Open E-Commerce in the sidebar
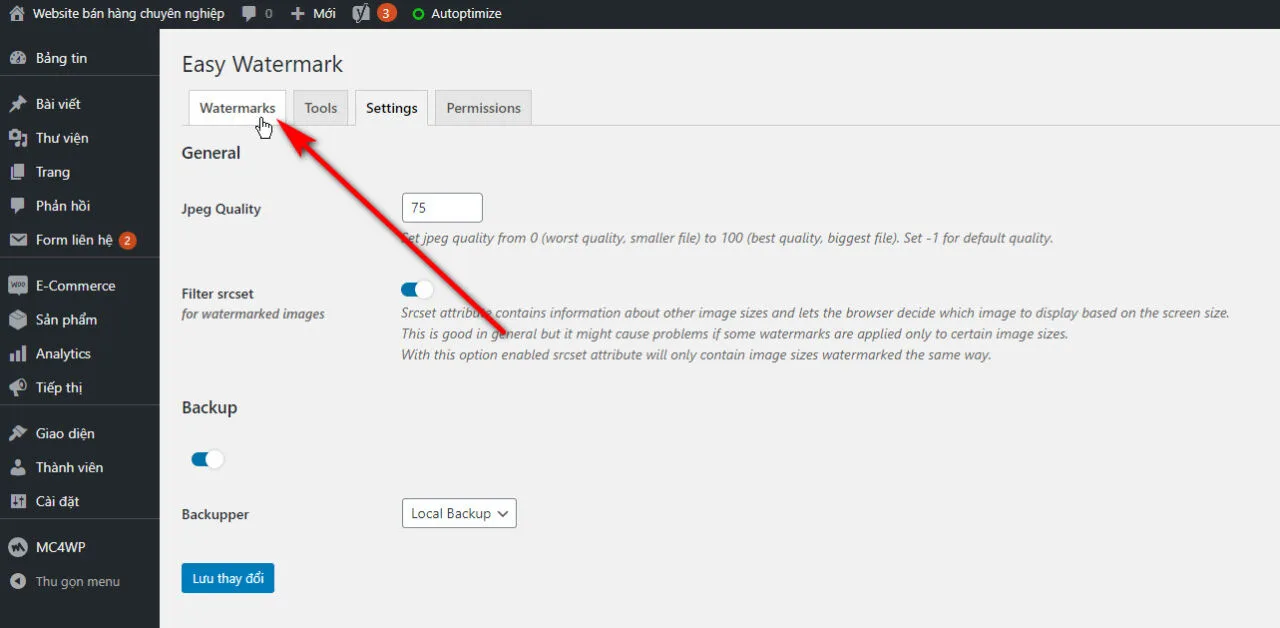The image size is (1280, 628). 76,286
